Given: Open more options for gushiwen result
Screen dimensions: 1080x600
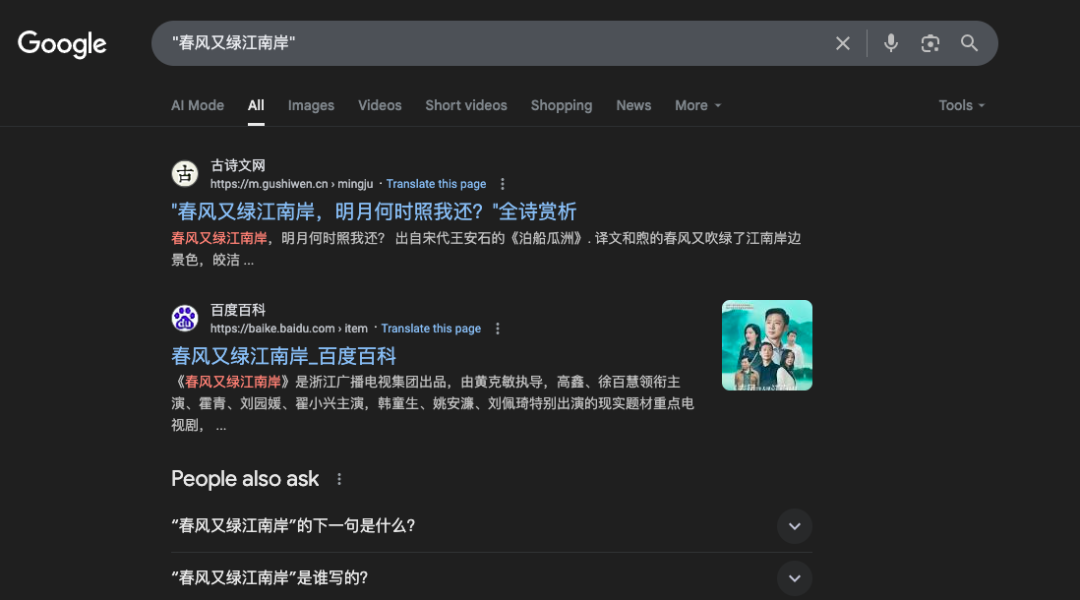Looking at the screenshot, I should (x=502, y=184).
